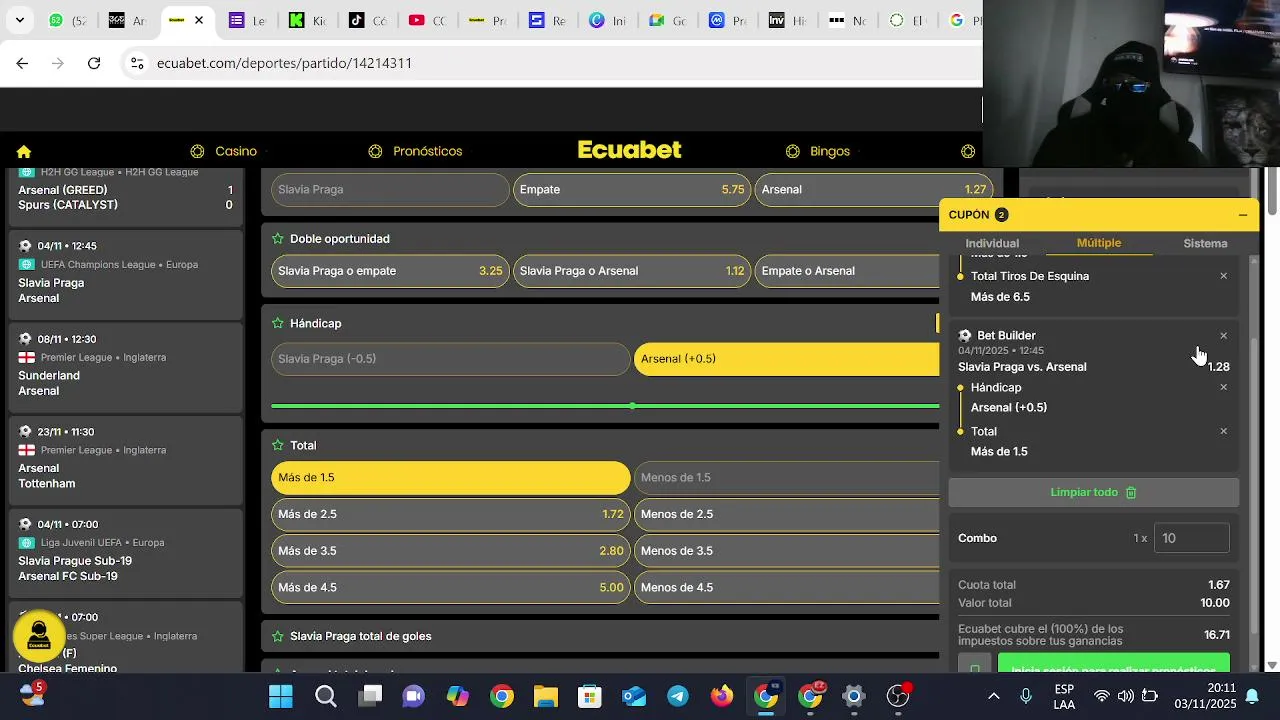Remove Hándicap Arsenal (+0.5) from coupon
The image size is (1280, 720).
pyautogui.click(x=1223, y=387)
